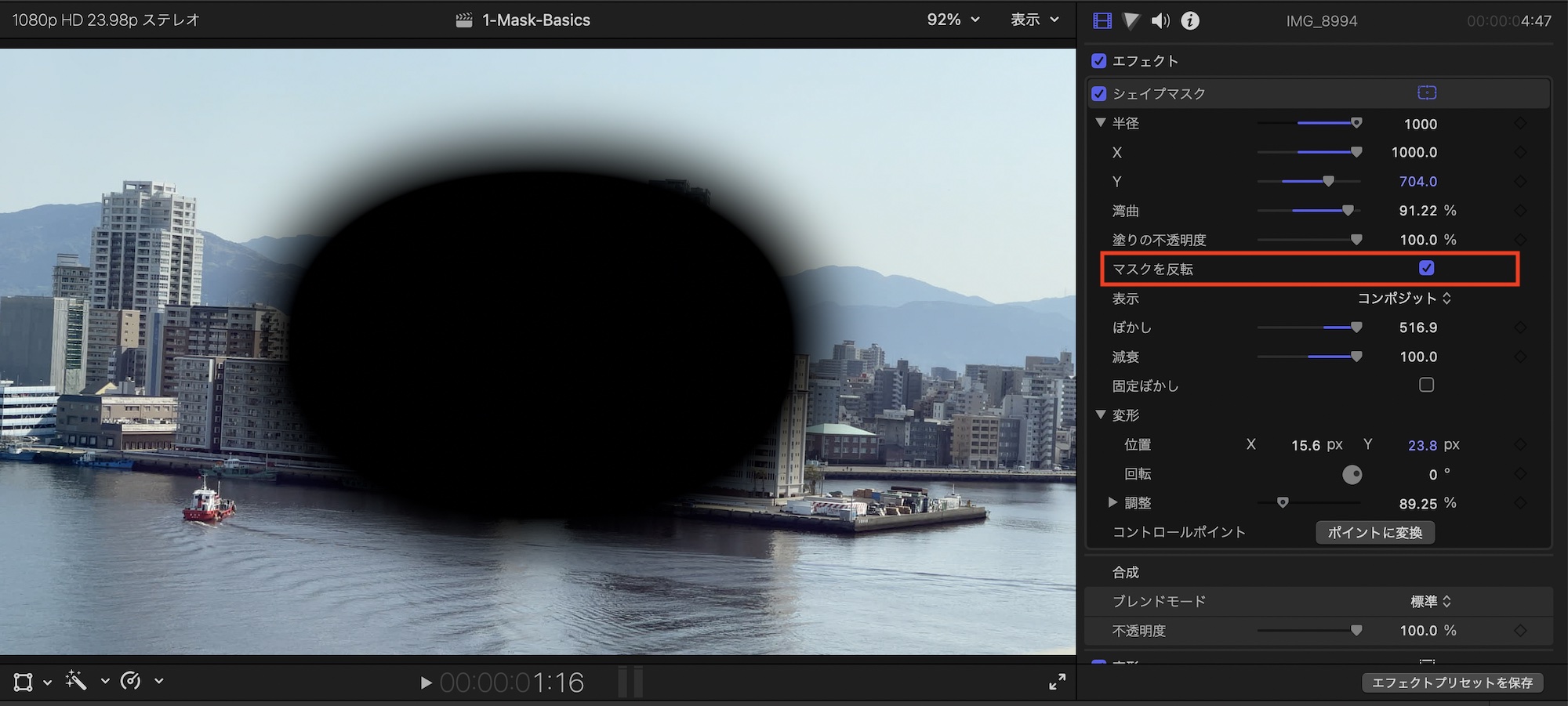Open the viewer 表示 menu in top bar
Screen dimensions: 1568x706
point(1035,20)
